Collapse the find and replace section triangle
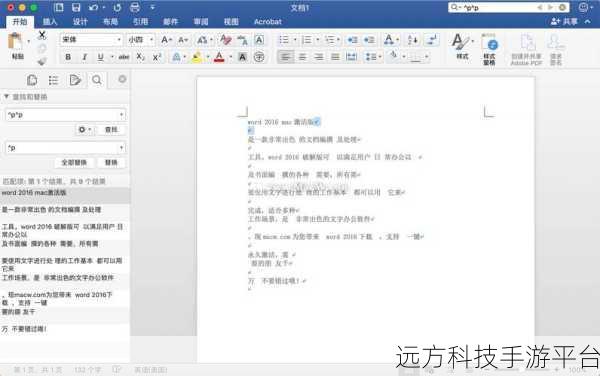This screenshot has width=600, height=376. (x=6, y=97)
